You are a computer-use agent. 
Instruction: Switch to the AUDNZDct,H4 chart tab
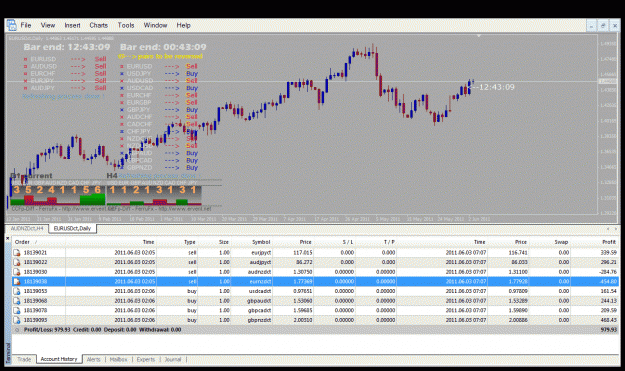coord(27,228)
